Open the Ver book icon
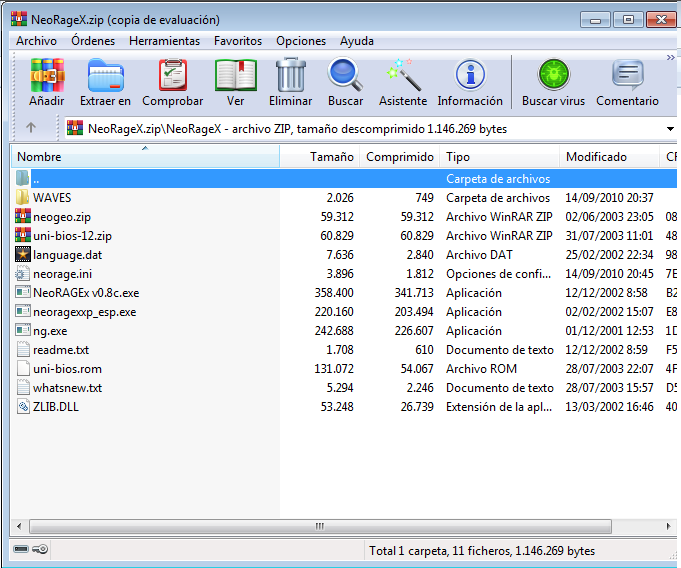This screenshot has width=681, height=568. pyautogui.click(x=236, y=75)
